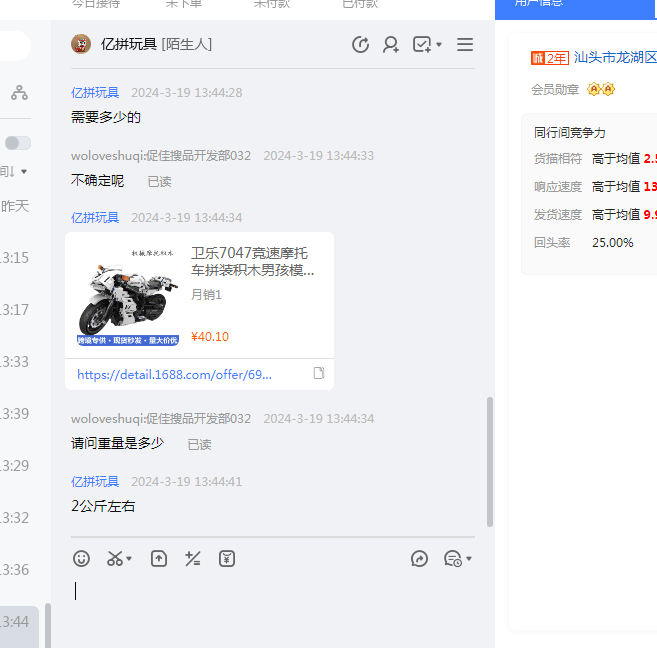The image size is (657, 648).
Task: Click the 昨天 date label in sidebar
Action: pos(15,206)
